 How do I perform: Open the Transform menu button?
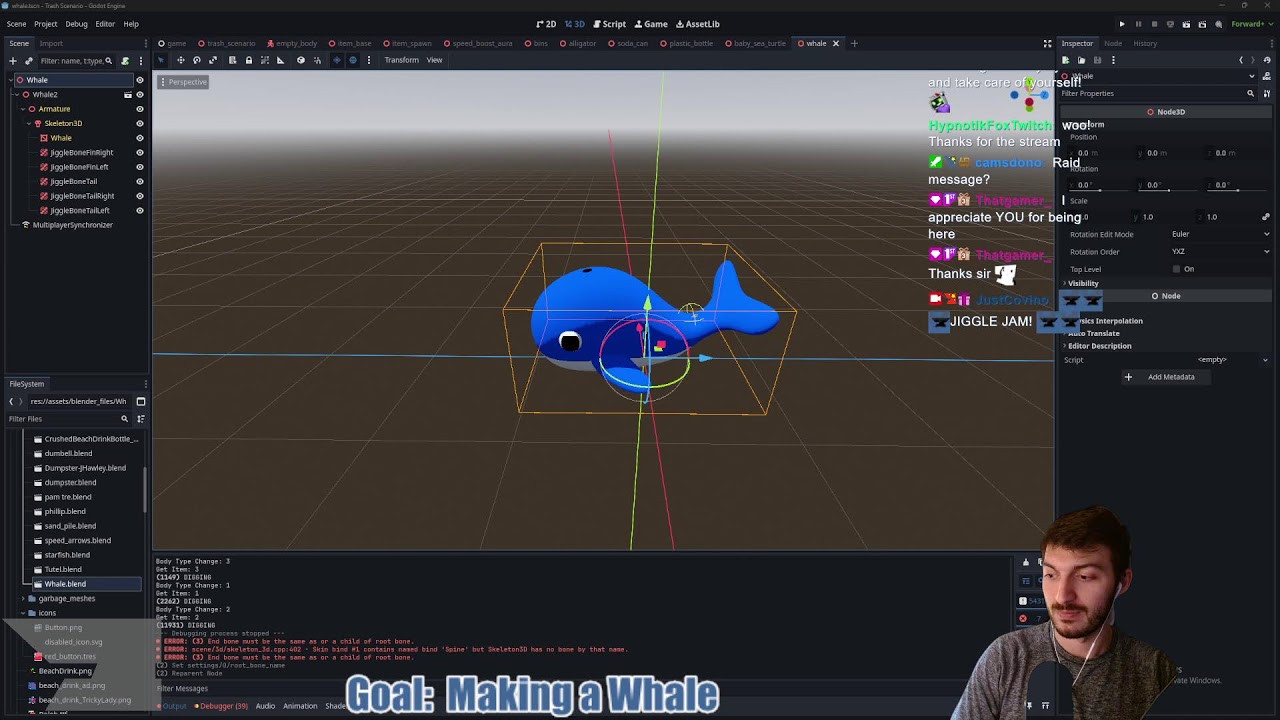401,60
